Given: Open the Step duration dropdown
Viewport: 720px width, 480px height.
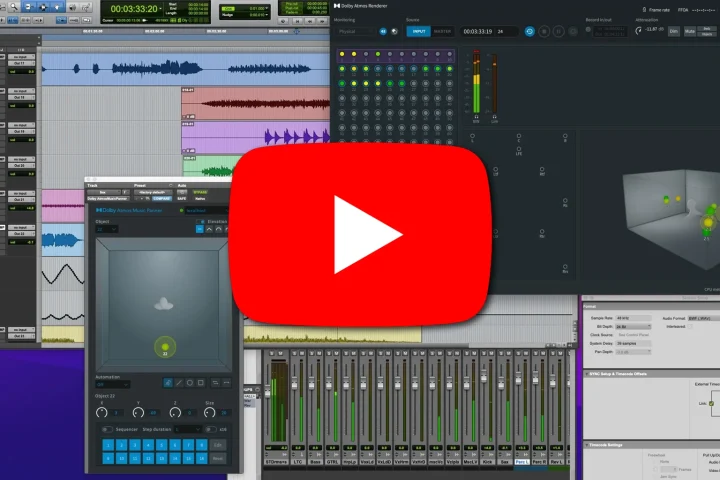Looking at the screenshot, I should (187, 429).
